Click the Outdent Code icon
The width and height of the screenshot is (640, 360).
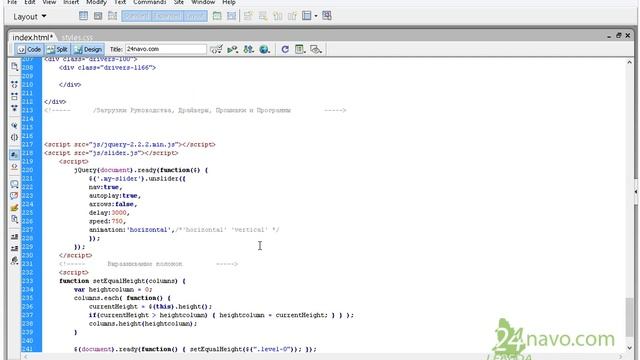click(x=14, y=249)
